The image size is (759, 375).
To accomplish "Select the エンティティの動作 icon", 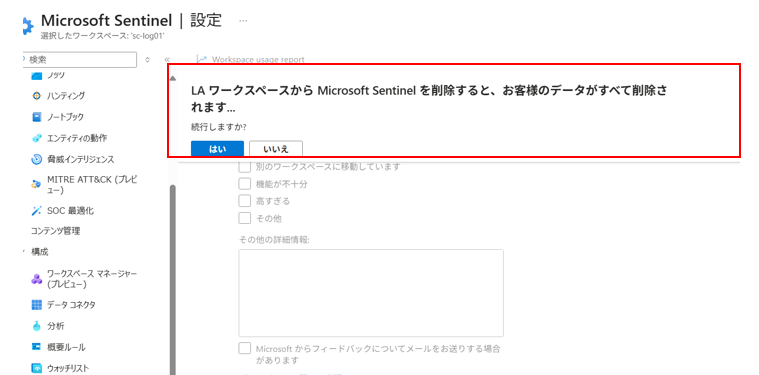I will tap(37, 138).
